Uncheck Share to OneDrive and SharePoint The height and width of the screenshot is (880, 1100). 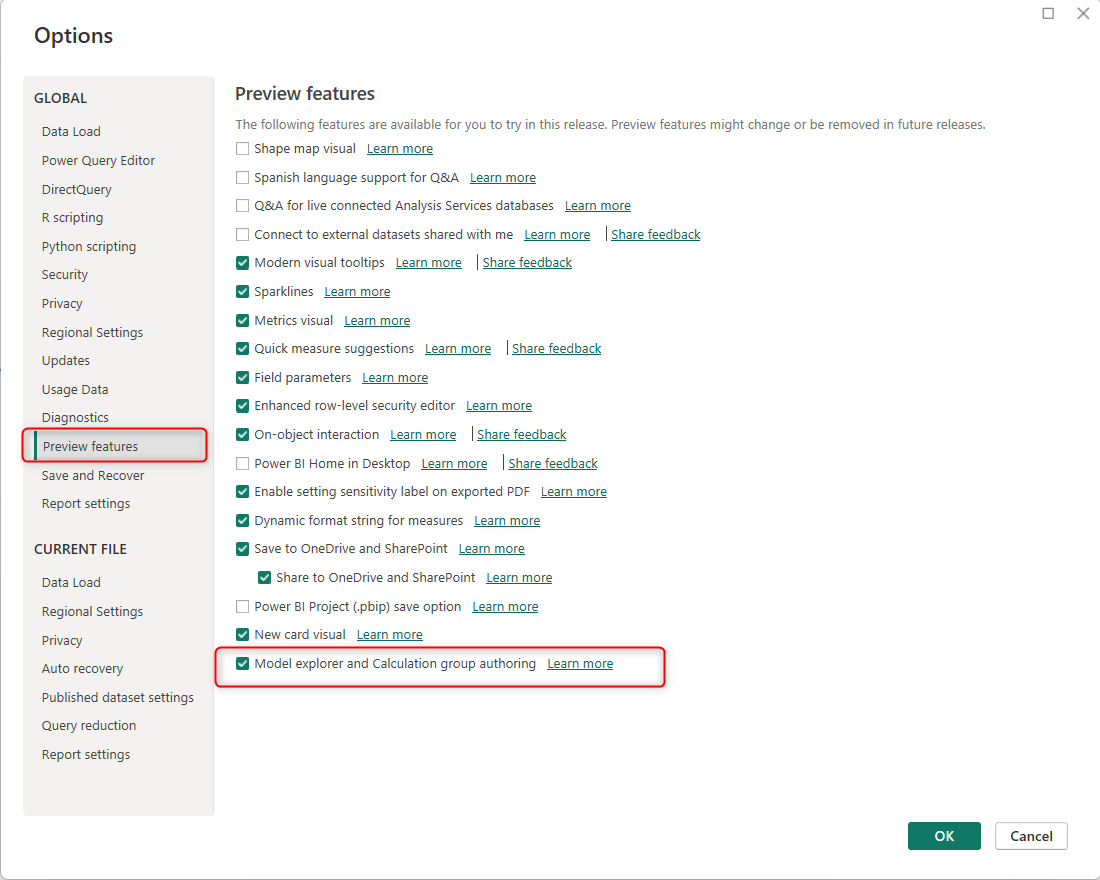coord(264,578)
